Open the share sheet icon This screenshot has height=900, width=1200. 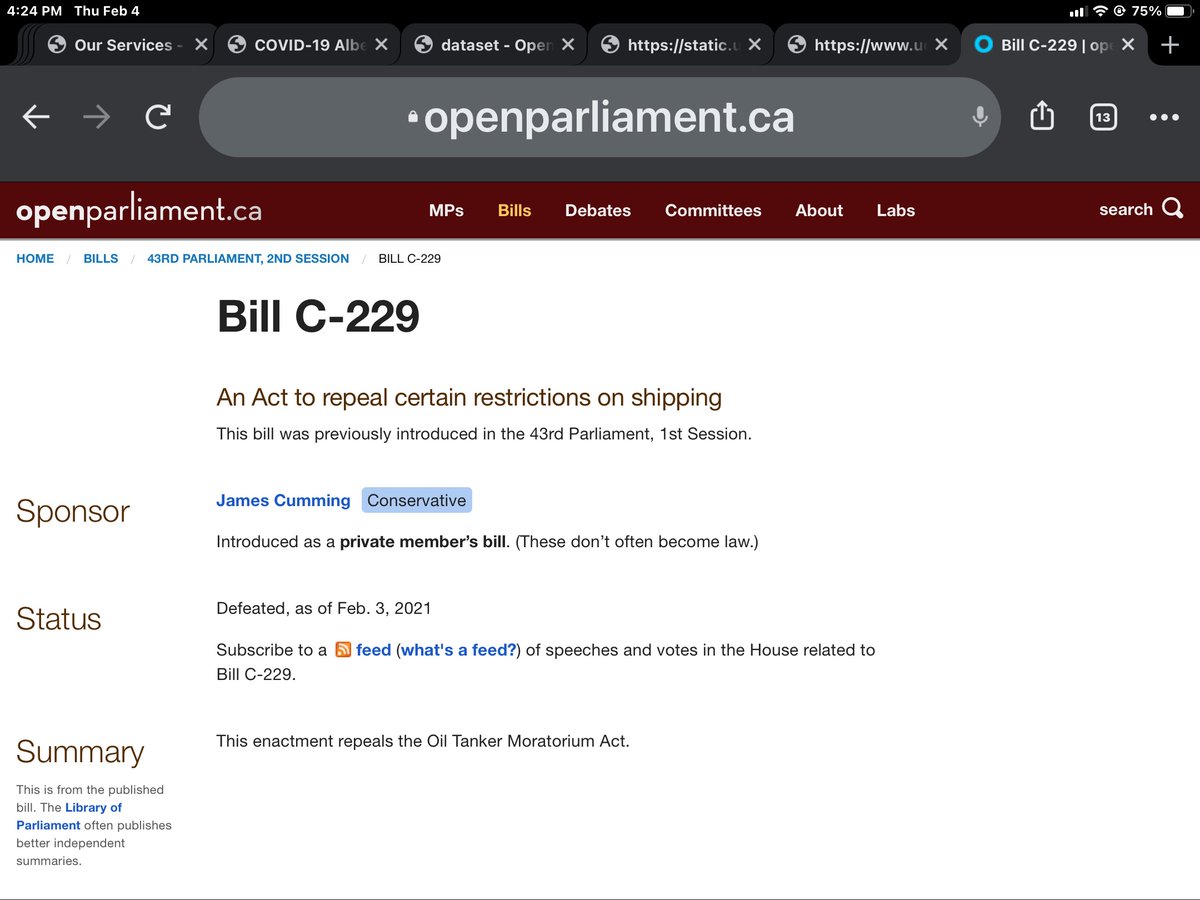(1041, 117)
